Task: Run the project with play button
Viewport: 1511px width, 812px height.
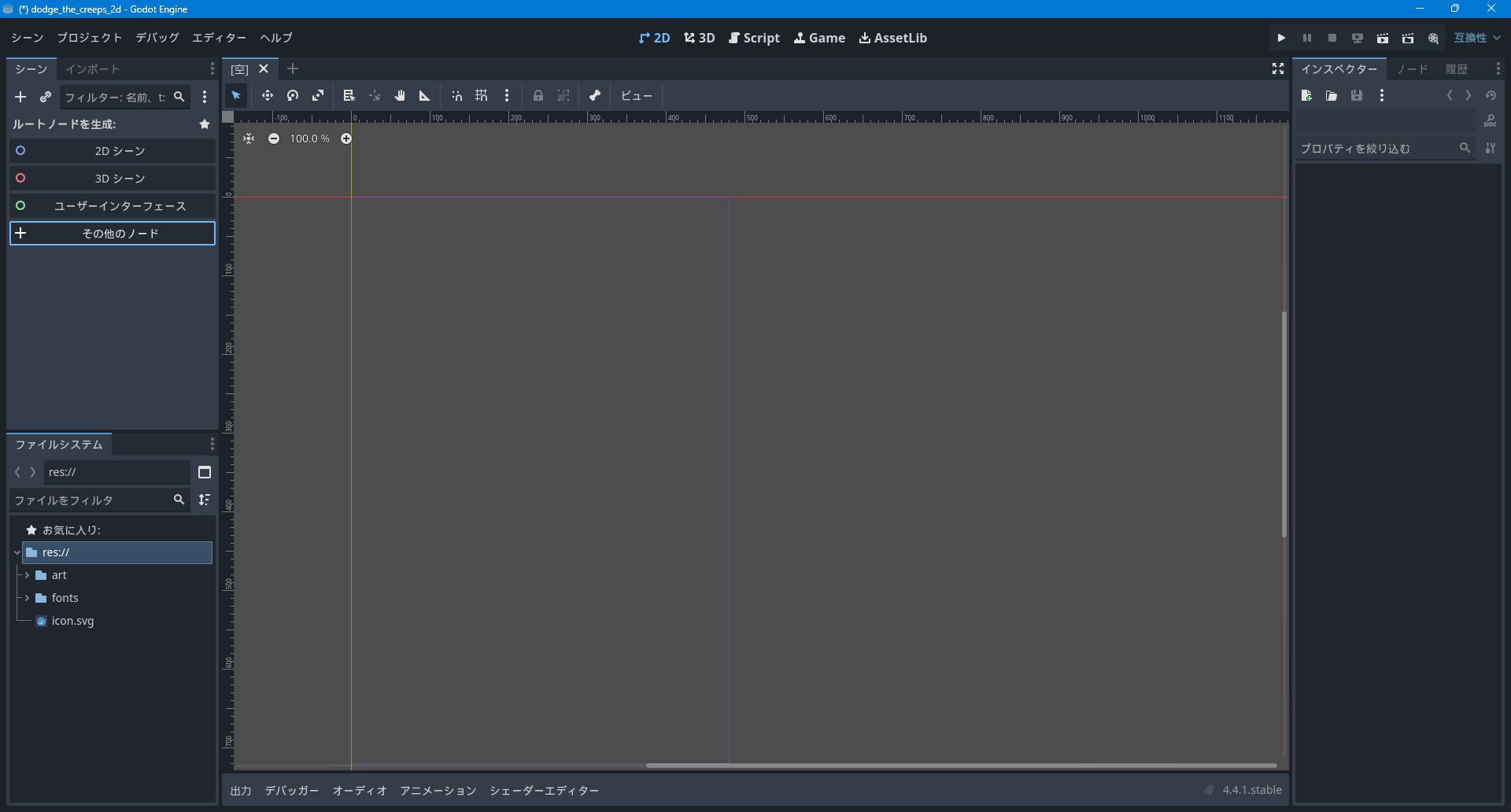Action: pos(1281,38)
